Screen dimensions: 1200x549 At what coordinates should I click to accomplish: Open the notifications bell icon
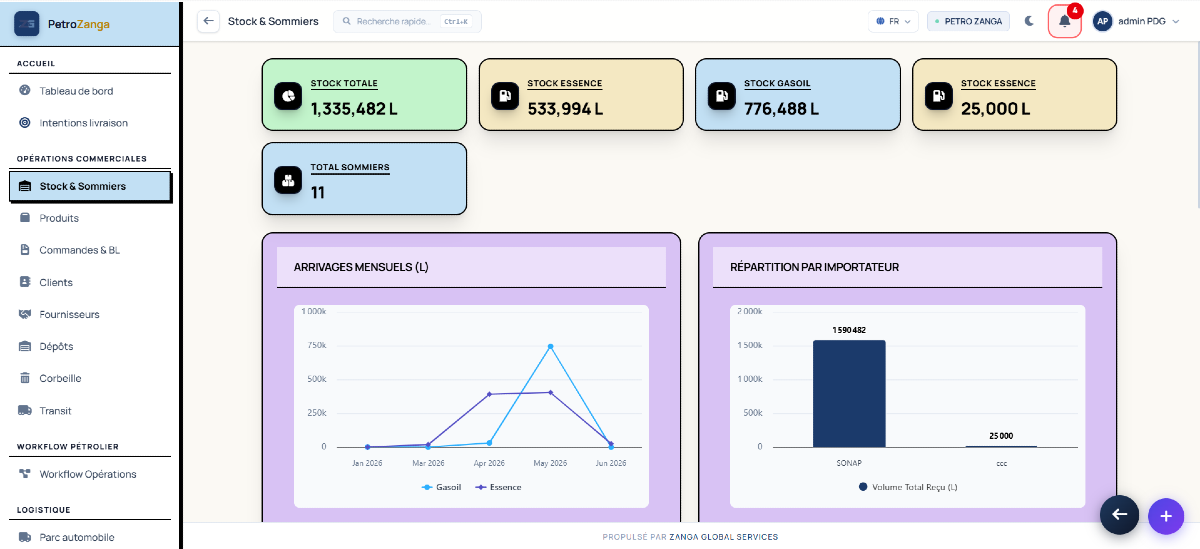click(x=1065, y=21)
